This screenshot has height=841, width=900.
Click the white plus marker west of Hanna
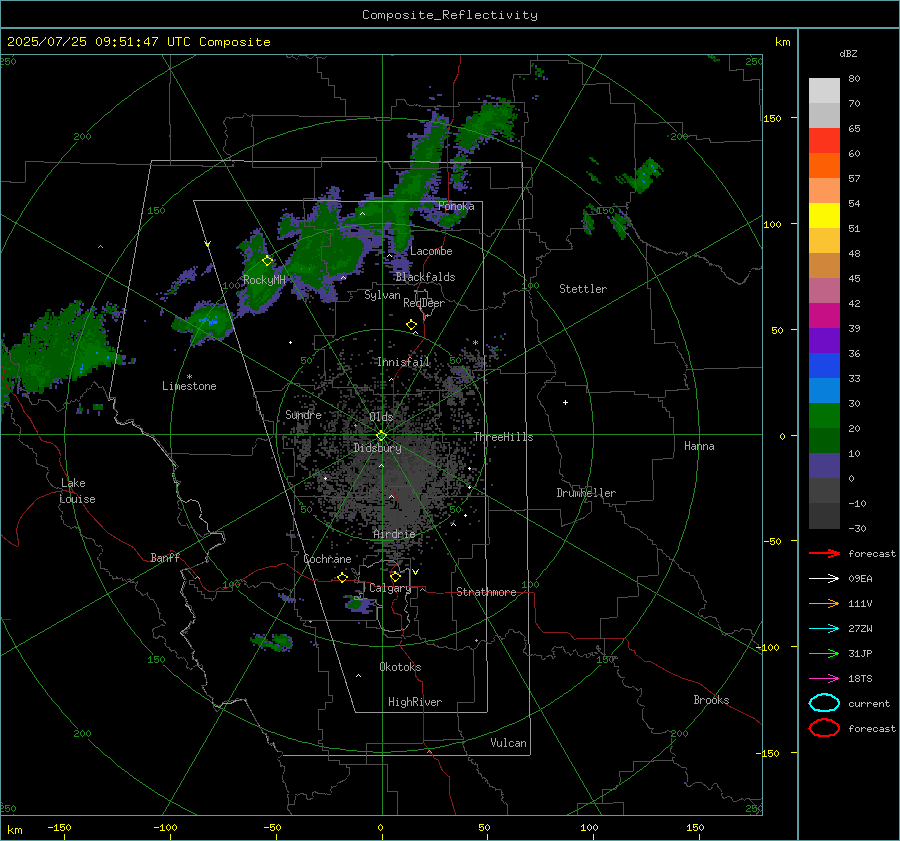565,402
